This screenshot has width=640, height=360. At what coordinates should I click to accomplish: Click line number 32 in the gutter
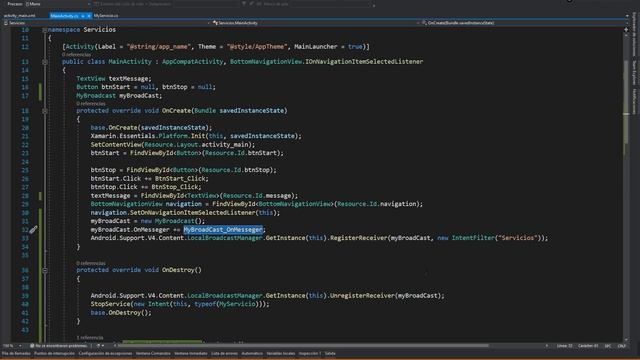tap(25, 230)
